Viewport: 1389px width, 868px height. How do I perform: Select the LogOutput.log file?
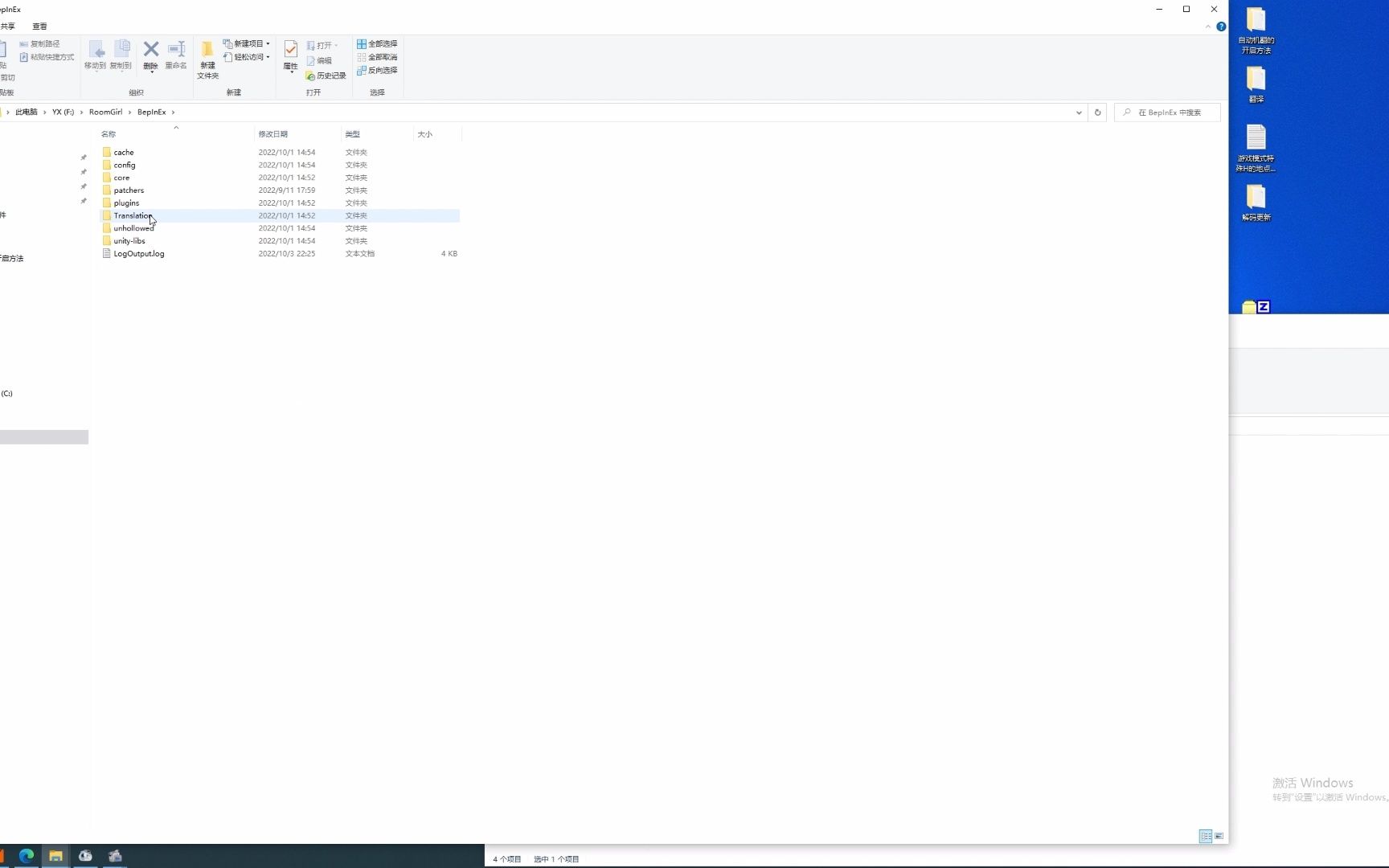pos(280,254)
